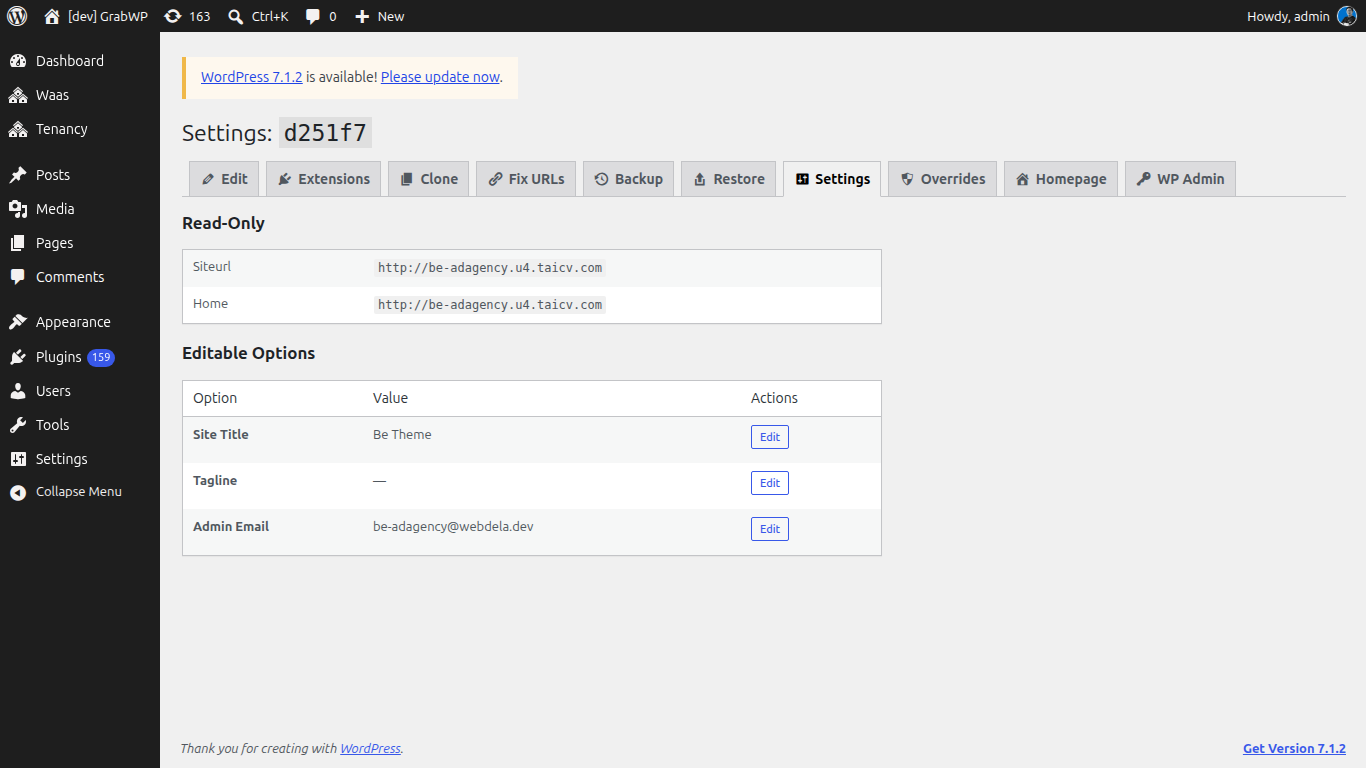Open the Backup tab
The height and width of the screenshot is (768, 1366).
629,179
